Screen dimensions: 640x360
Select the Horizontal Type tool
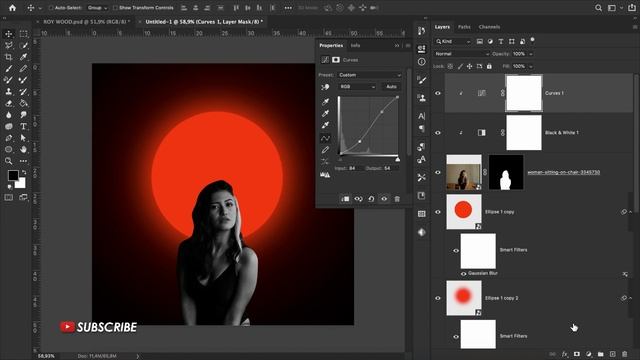(x=23, y=127)
